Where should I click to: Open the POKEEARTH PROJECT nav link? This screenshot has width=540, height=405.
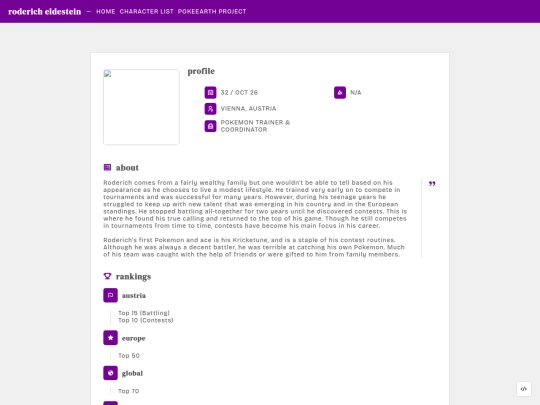[x=212, y=12]
